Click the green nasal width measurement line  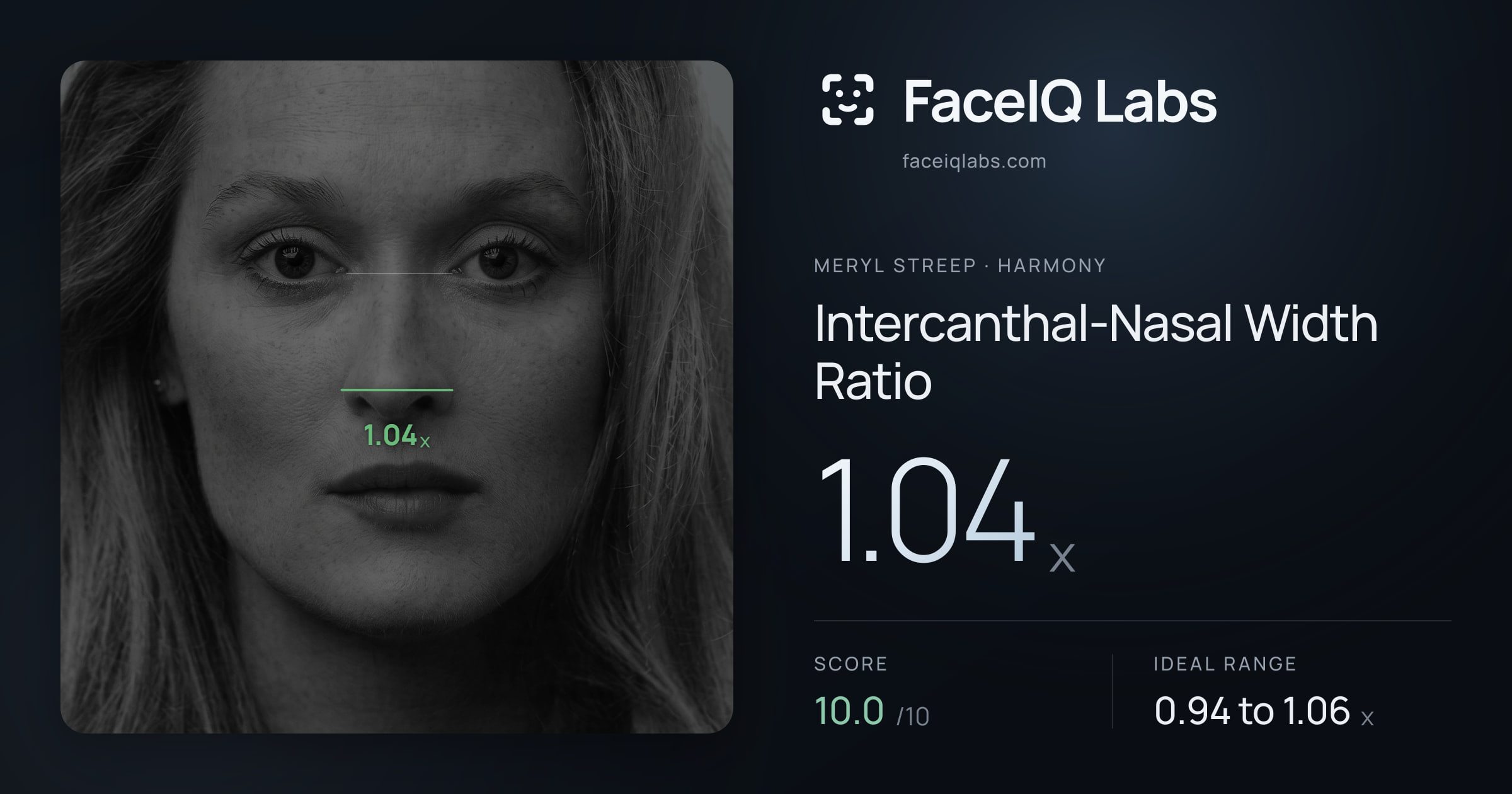click(x=397, y=390)
